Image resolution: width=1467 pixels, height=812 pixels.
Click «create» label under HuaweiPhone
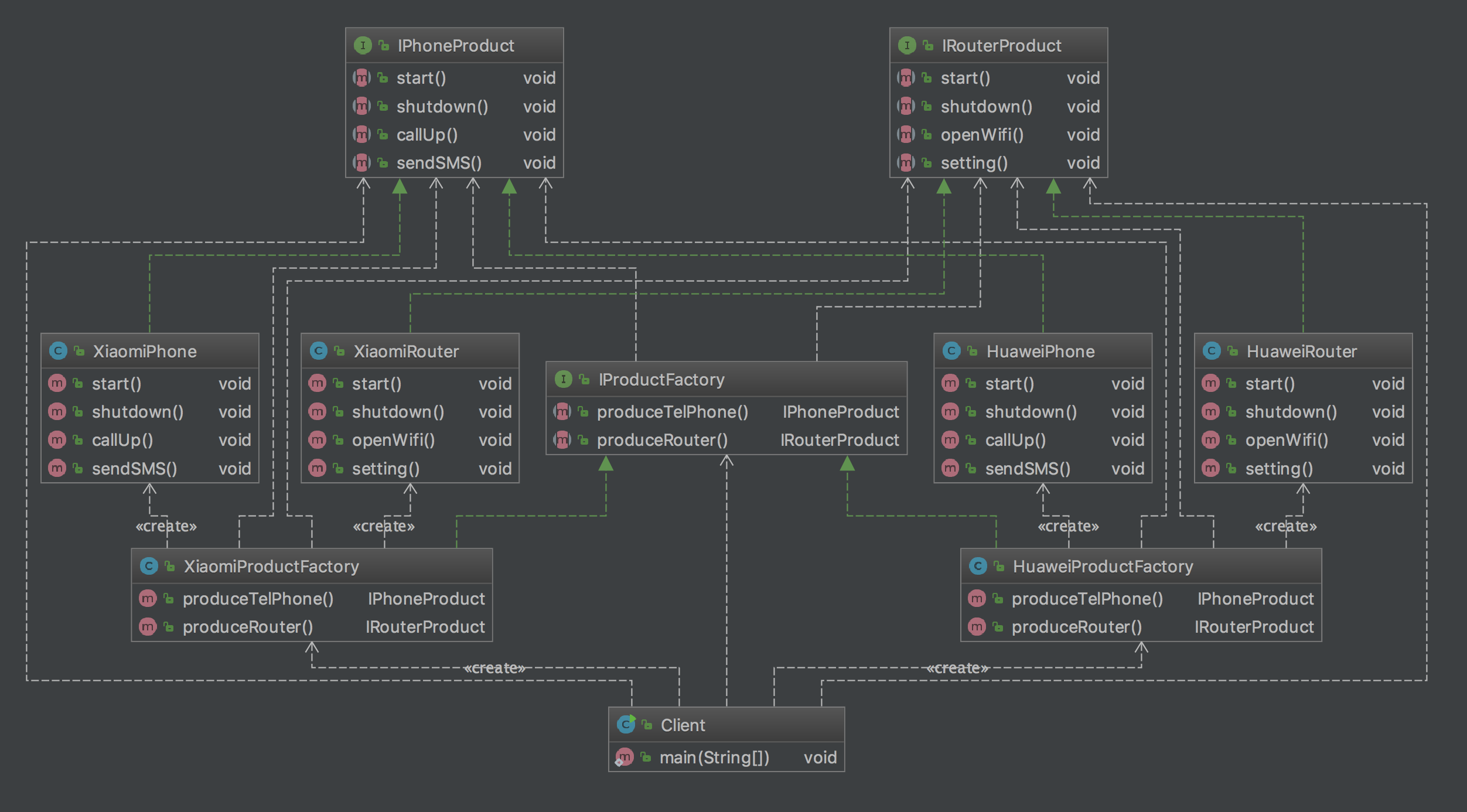point(1069,526)
